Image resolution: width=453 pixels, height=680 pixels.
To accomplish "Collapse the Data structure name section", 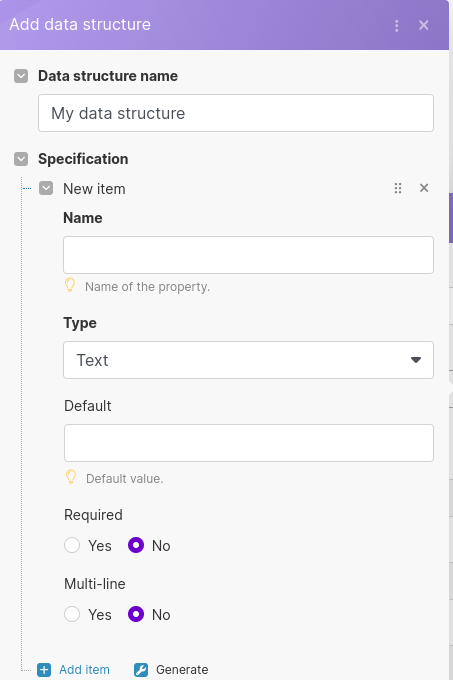I will coord(21,76).
